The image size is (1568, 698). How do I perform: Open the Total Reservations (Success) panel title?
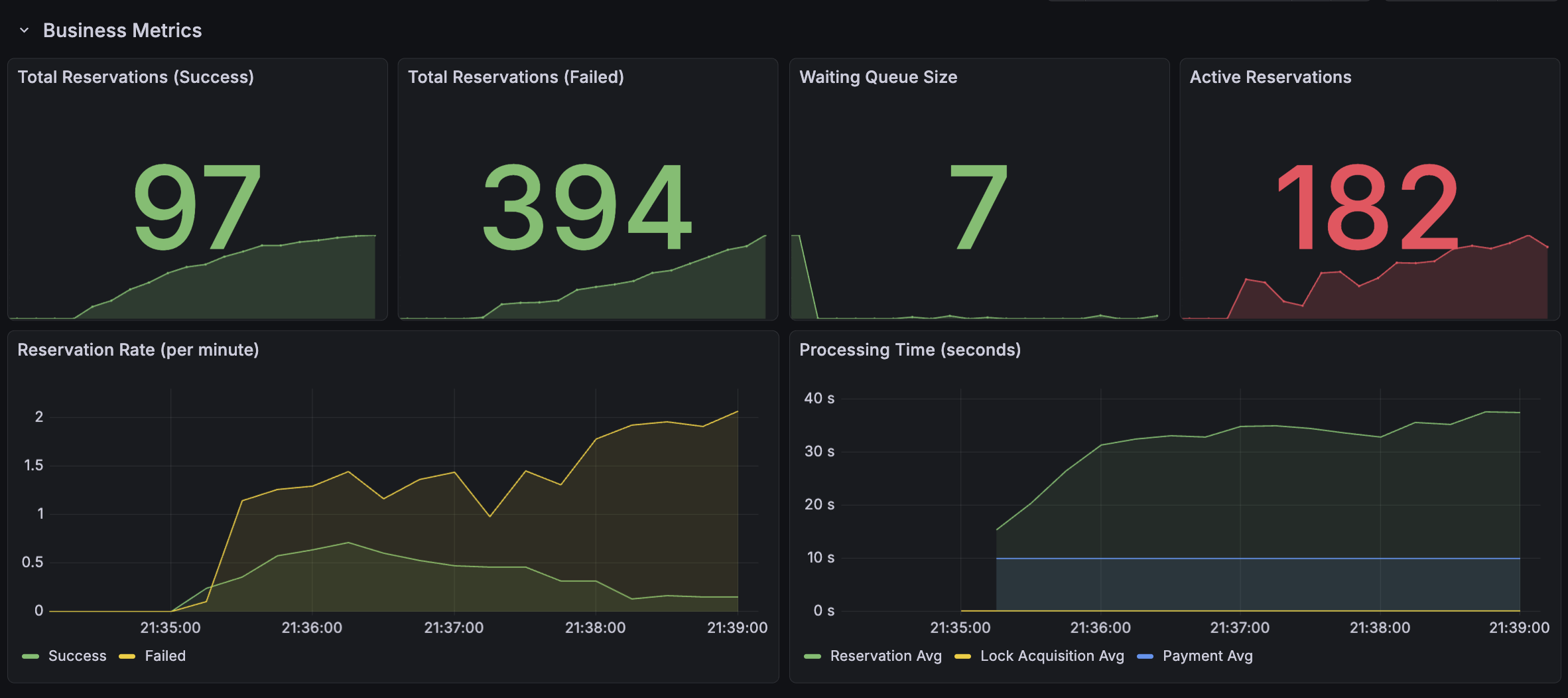click(x=135, y=77)
